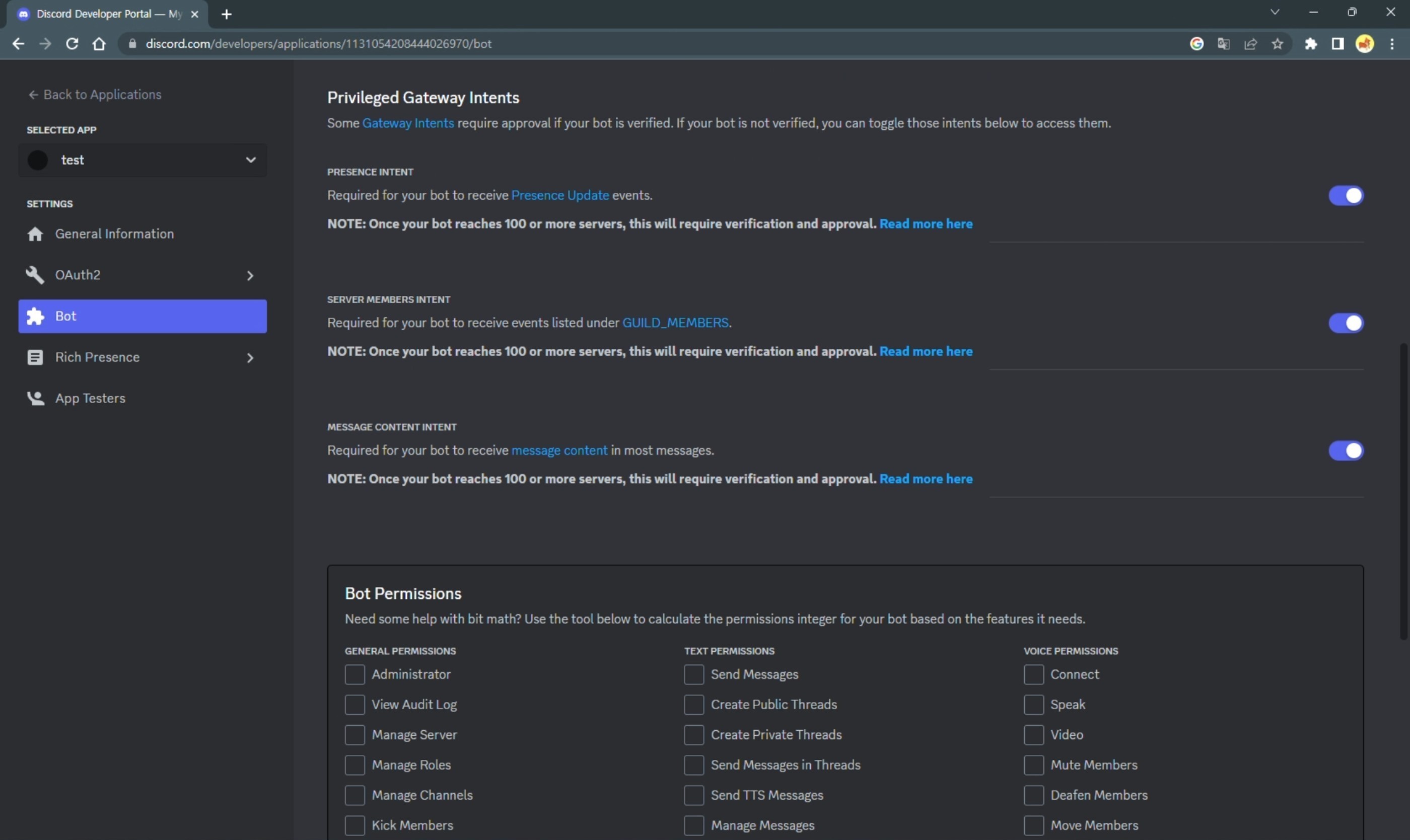This screenshot has width=1410, height=840.
Task: Click the browser forward arrow
Action: [45, 44]
